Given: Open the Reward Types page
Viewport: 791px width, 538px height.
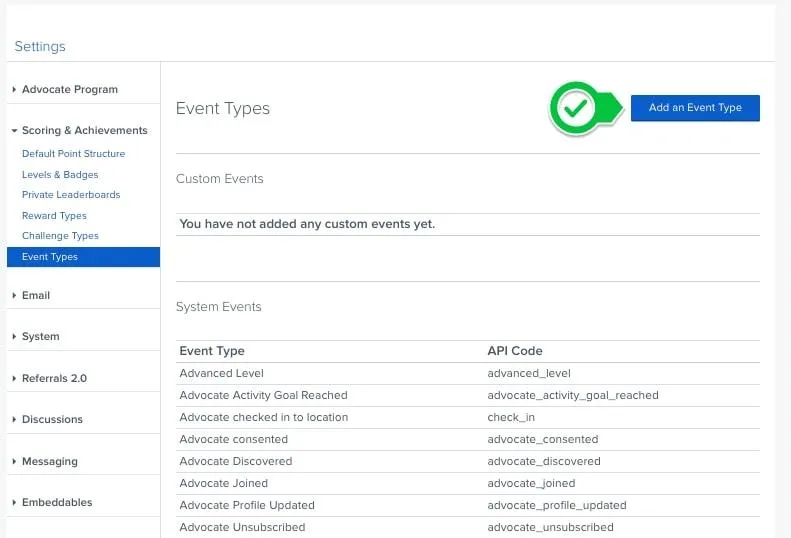Looking at the screenshot, I should [54, 216].
